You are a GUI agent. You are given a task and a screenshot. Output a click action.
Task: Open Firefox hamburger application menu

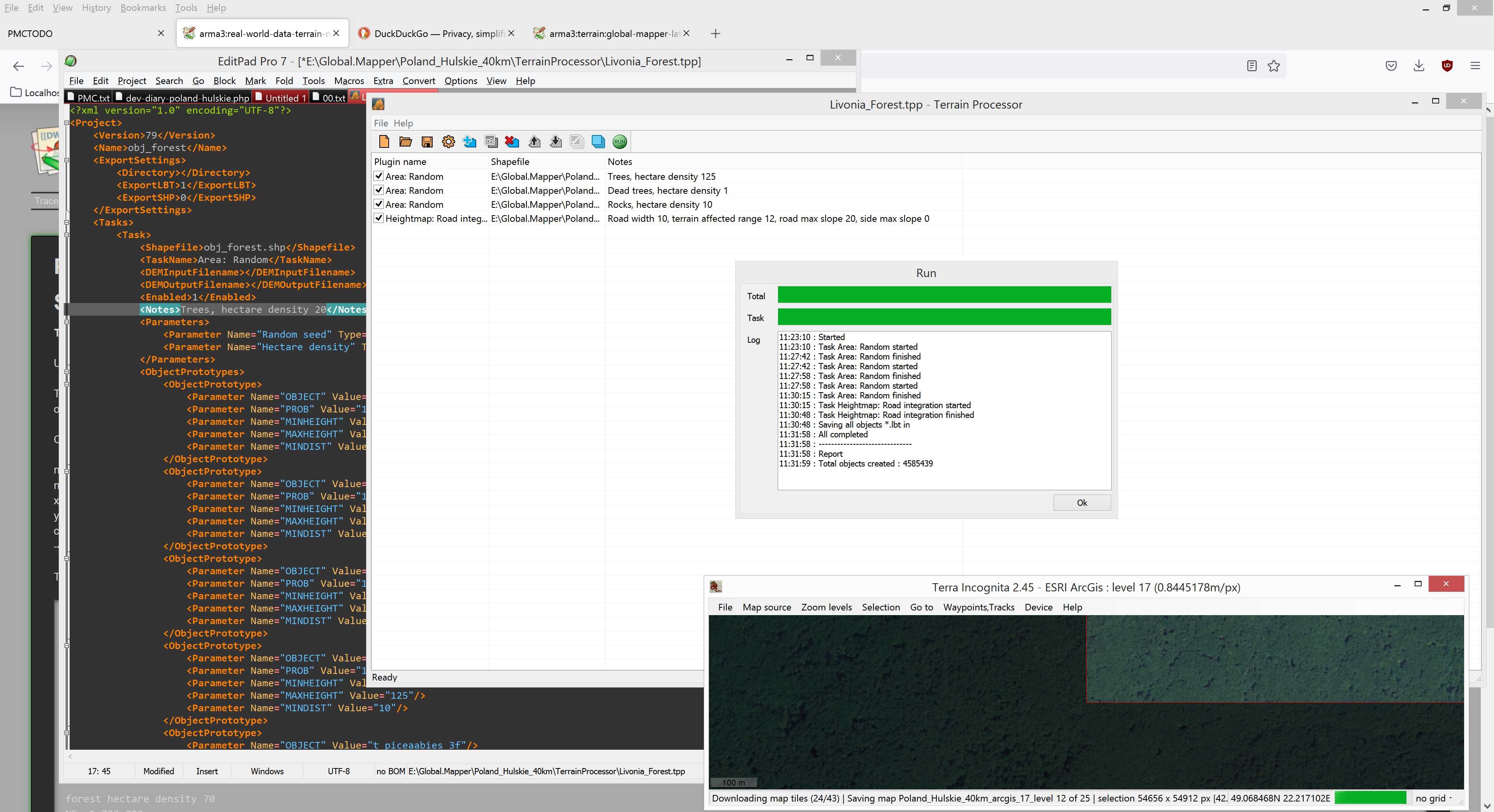click(x=1475, y=66)
